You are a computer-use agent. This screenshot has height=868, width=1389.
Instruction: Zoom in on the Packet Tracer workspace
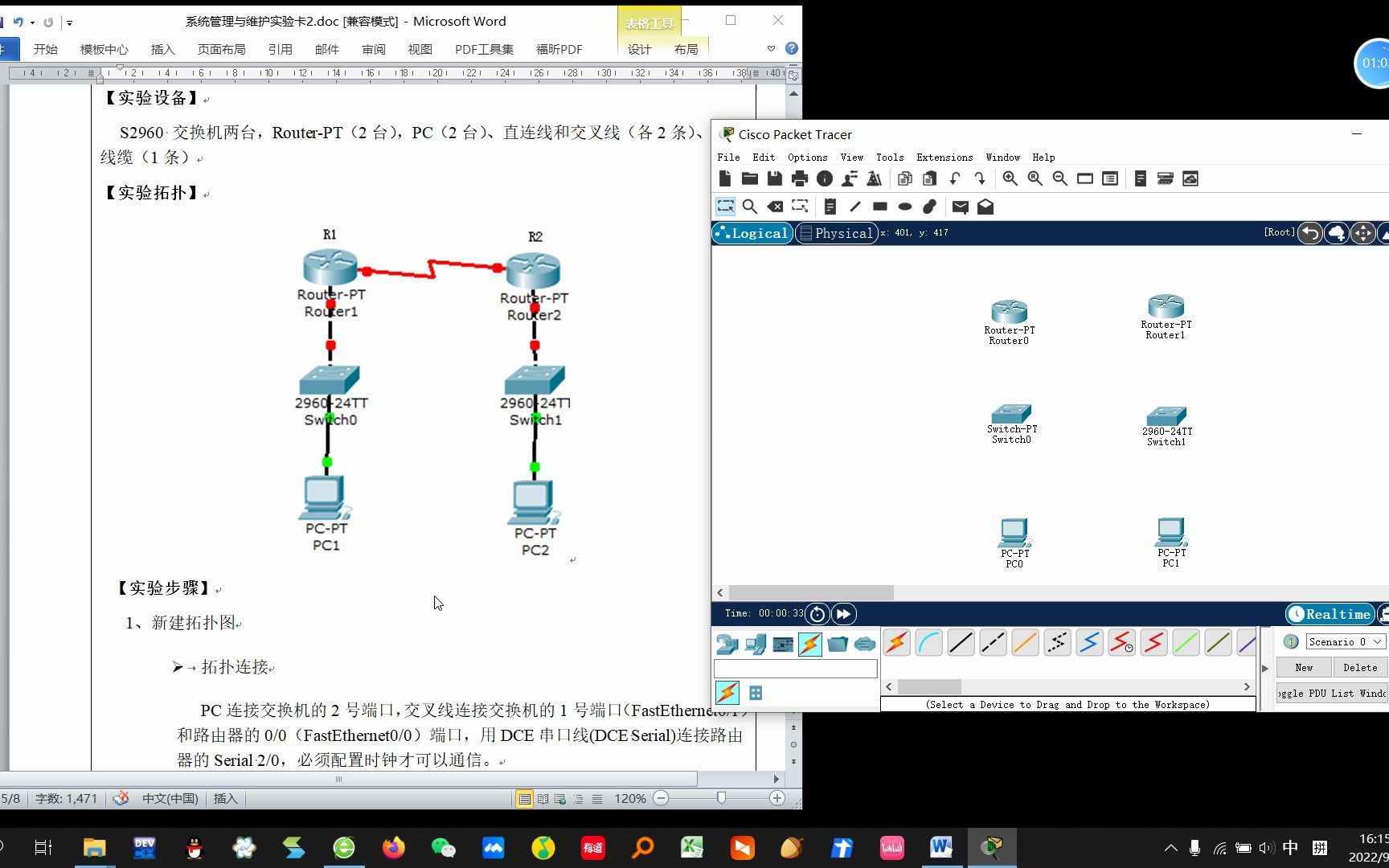1010,178
